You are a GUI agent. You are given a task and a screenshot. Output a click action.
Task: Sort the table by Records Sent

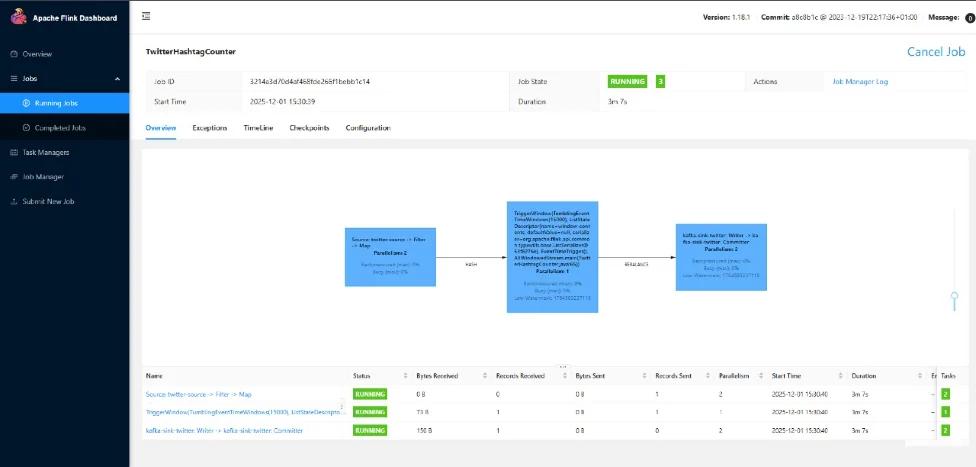coord(708,376)
